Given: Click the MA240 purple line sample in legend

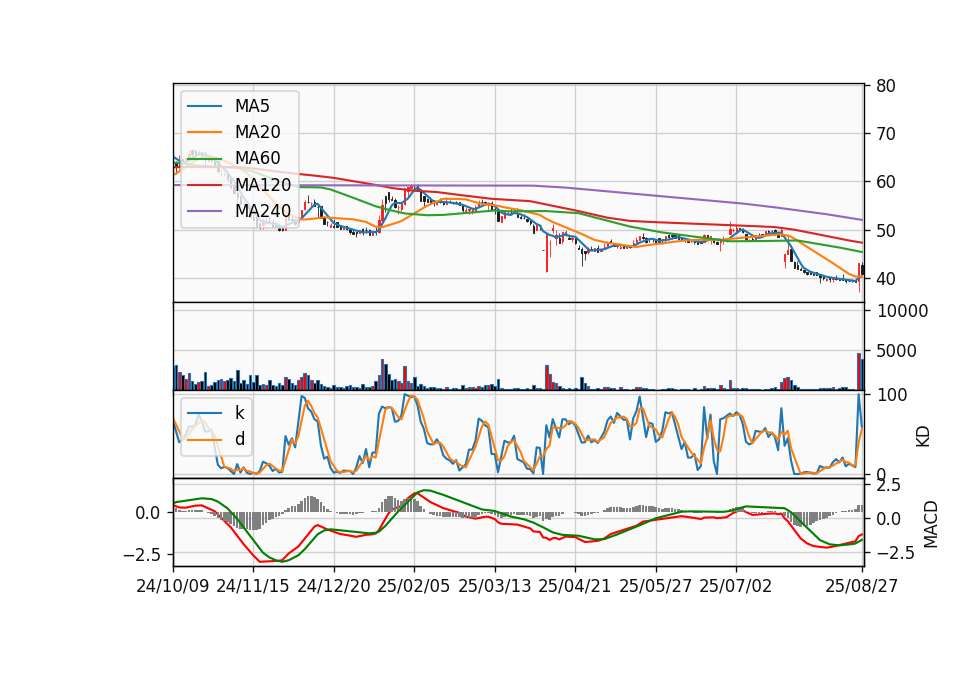Looking at the screenshot, I should tap(204, 211).
